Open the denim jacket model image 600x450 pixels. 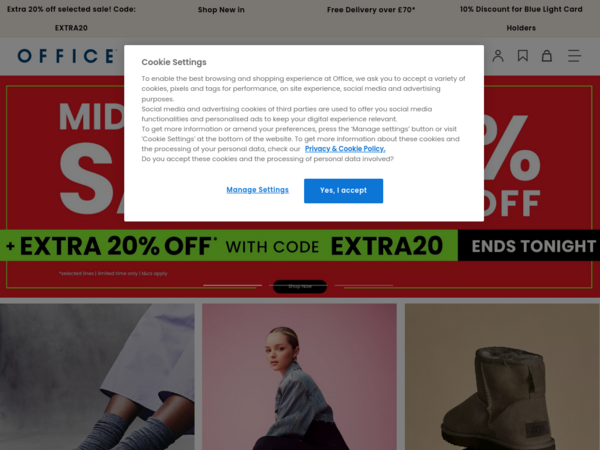click(x=299, y=377)
